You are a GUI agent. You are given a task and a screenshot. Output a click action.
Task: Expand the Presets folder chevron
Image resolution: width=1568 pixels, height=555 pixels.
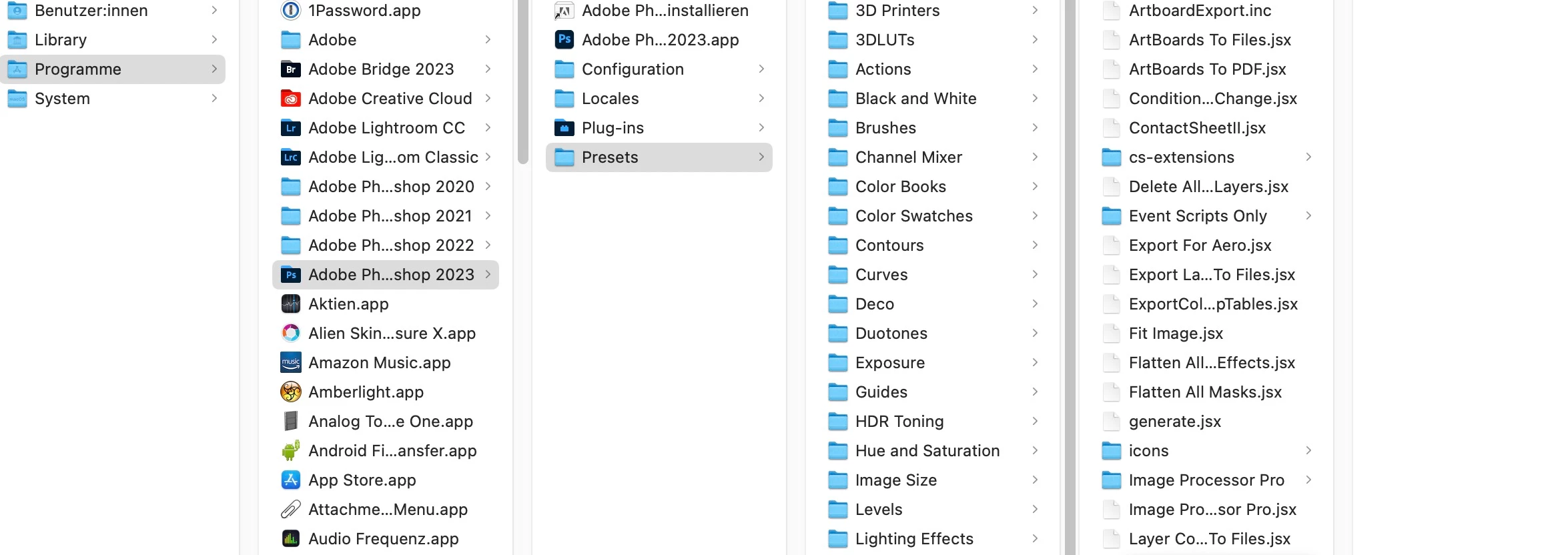tap(761, 157)
